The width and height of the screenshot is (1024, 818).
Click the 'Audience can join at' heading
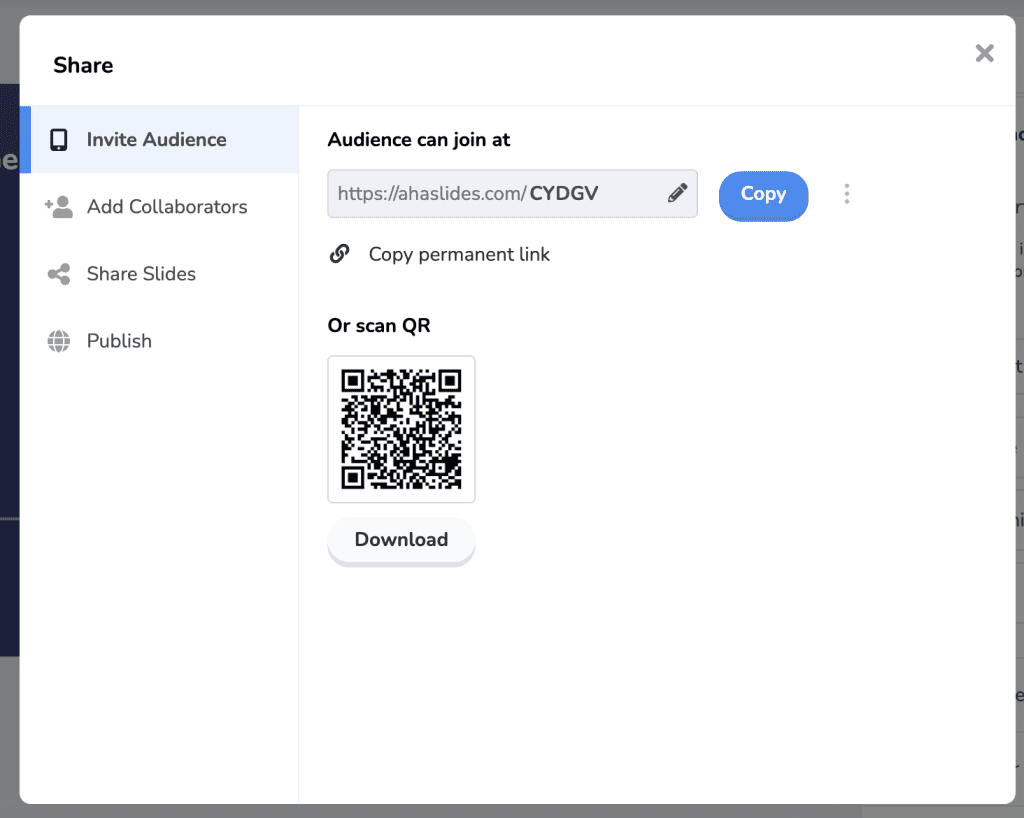coord(419,140)
